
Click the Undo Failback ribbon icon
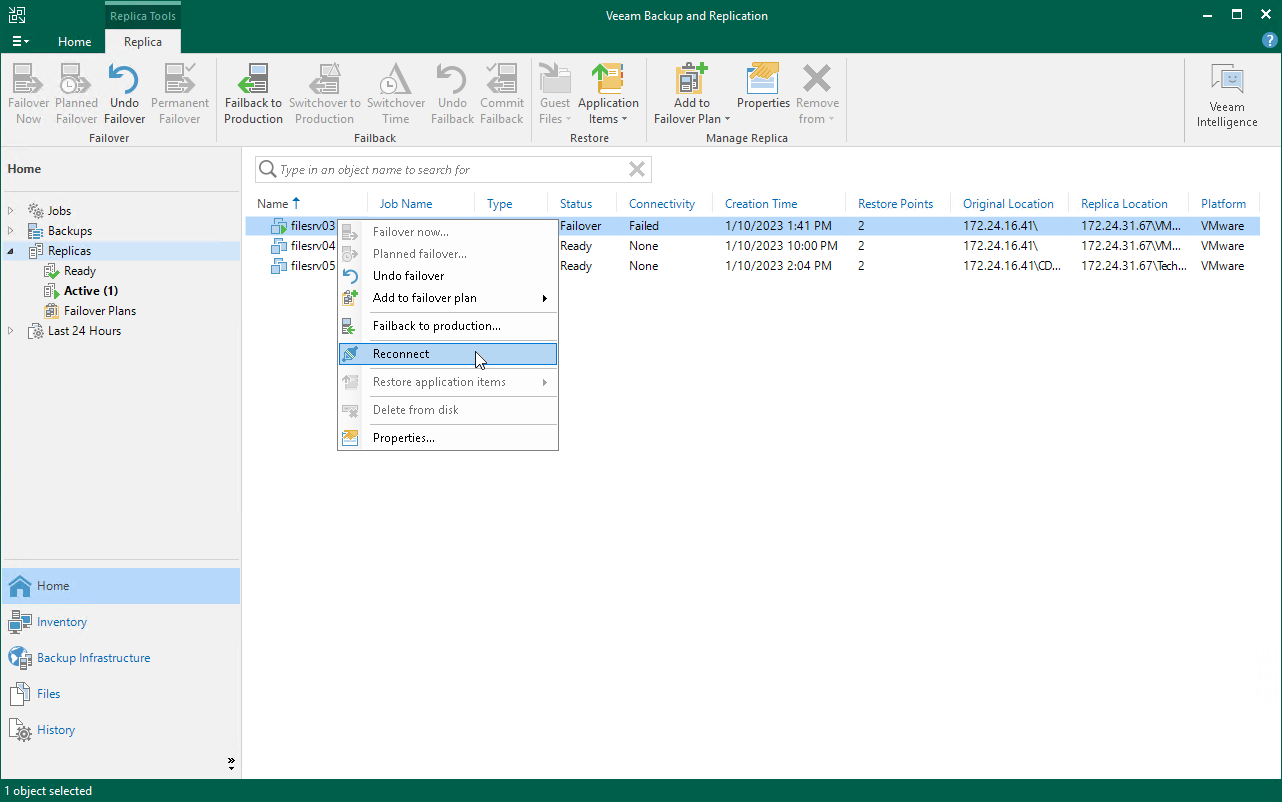[x=452, y=95]
